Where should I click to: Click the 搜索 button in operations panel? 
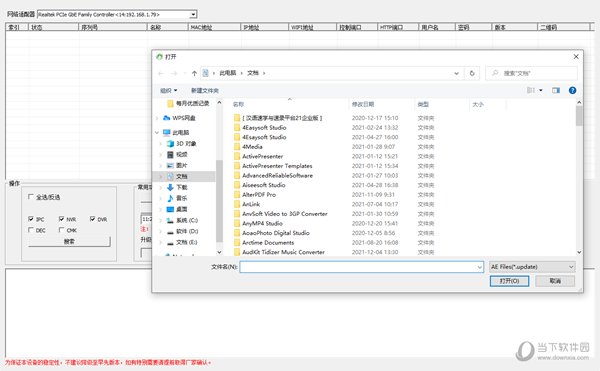[69, 241]
